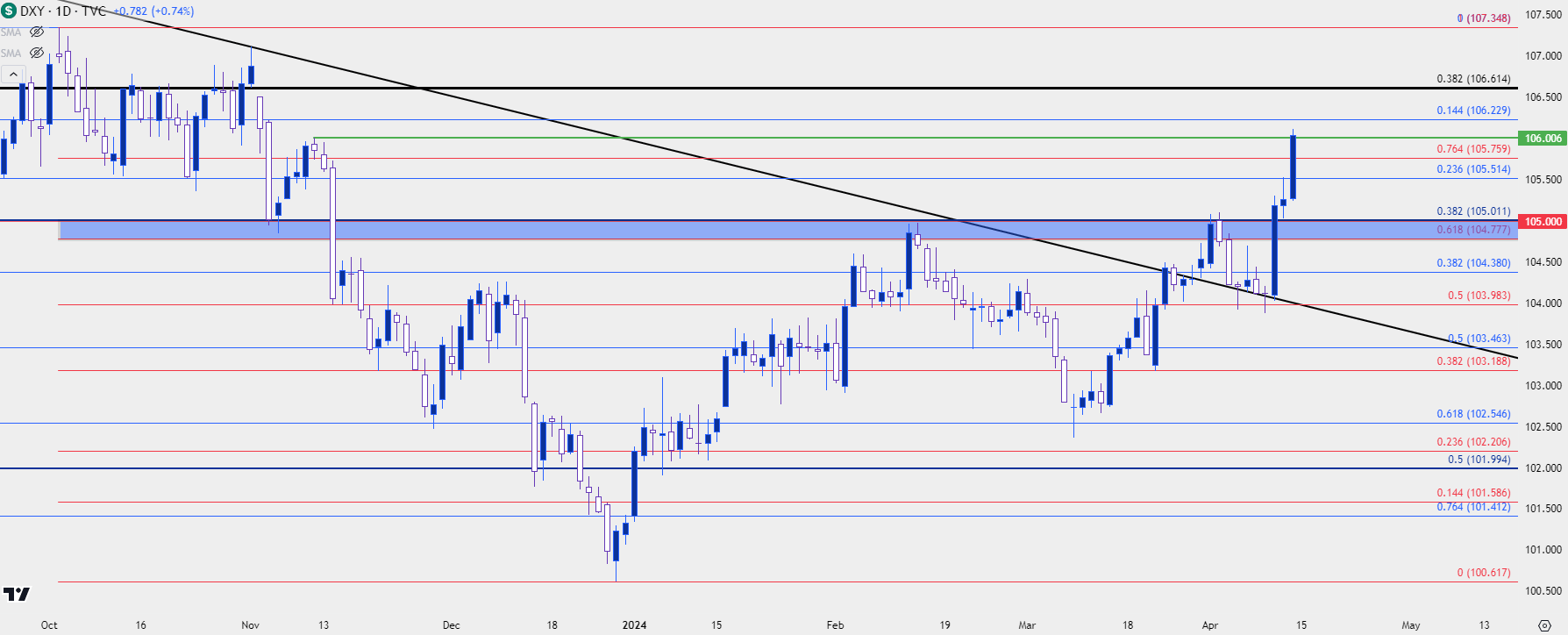The width and height of the screenshot is (1568, 635).
Task: Select the descending black trendline
Action: pos(789,180)
